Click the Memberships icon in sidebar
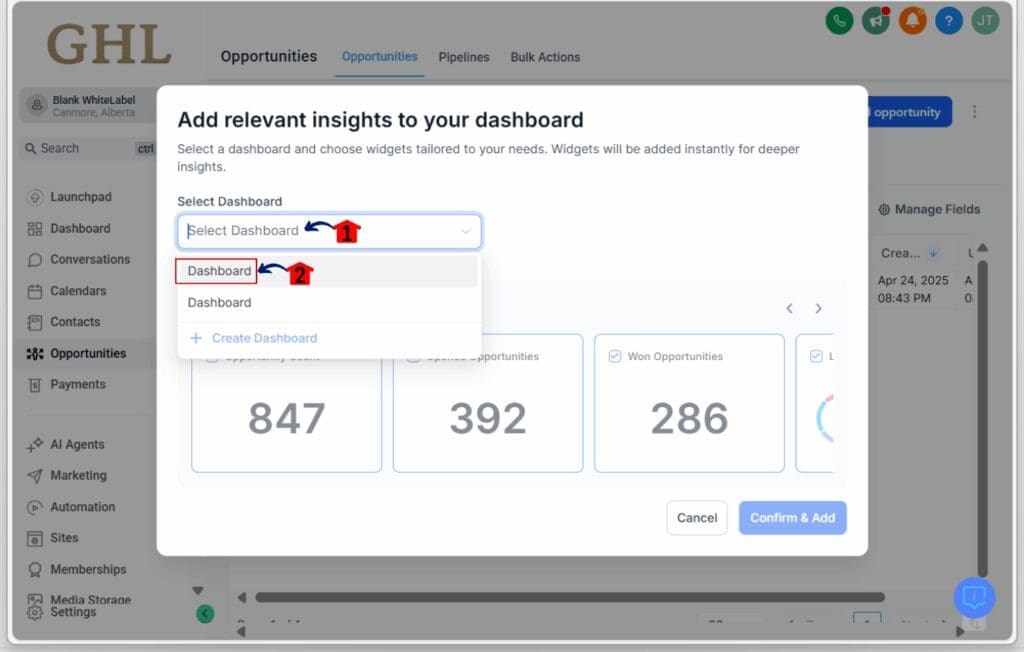 [x=35, y=570]
